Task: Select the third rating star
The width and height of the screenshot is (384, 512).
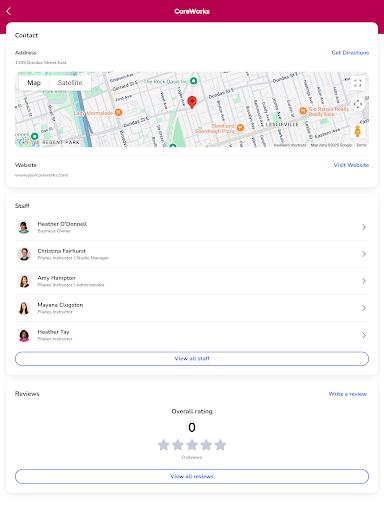Action: pos(192,445)
